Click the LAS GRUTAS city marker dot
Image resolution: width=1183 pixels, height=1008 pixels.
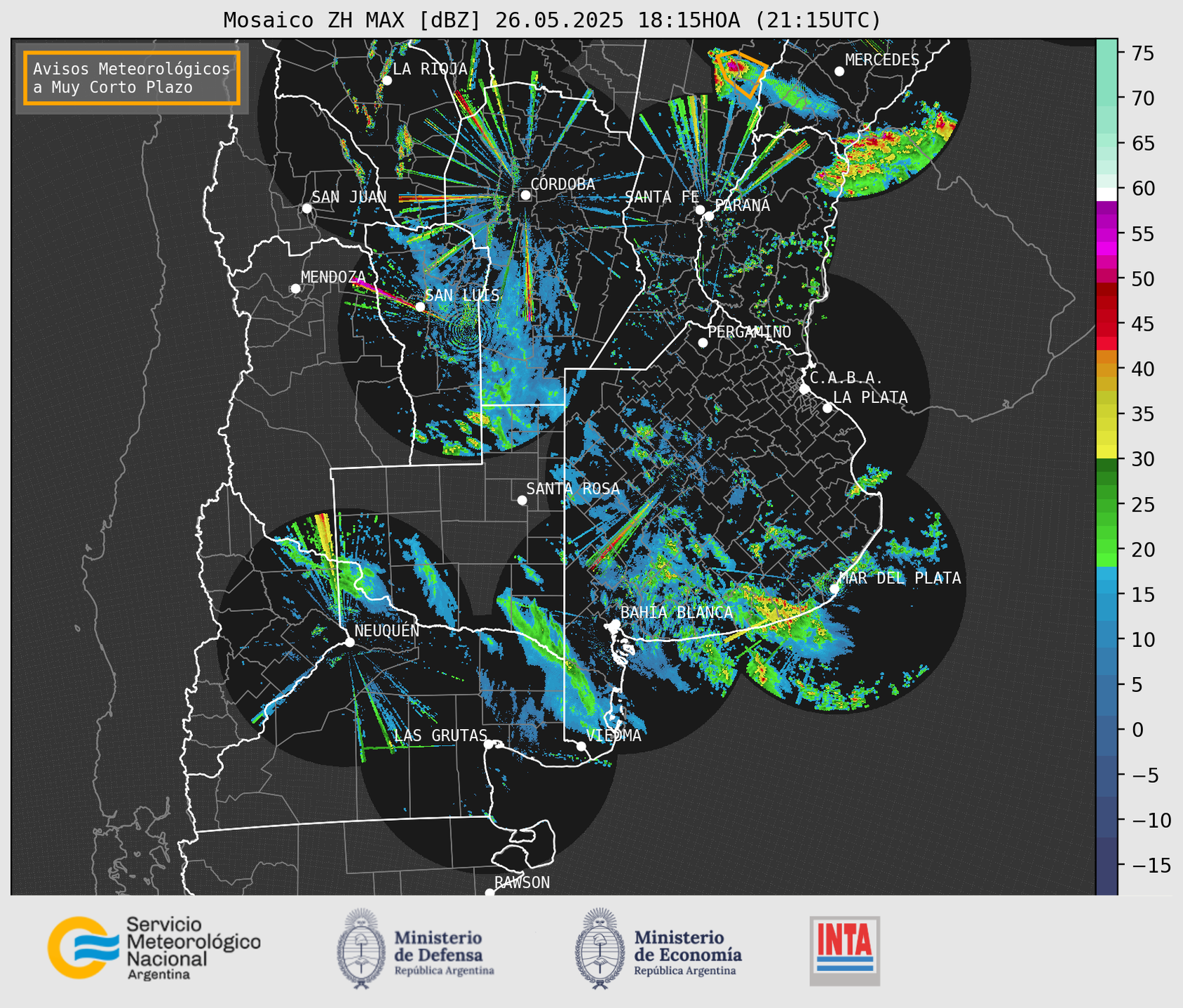[489, 744]
